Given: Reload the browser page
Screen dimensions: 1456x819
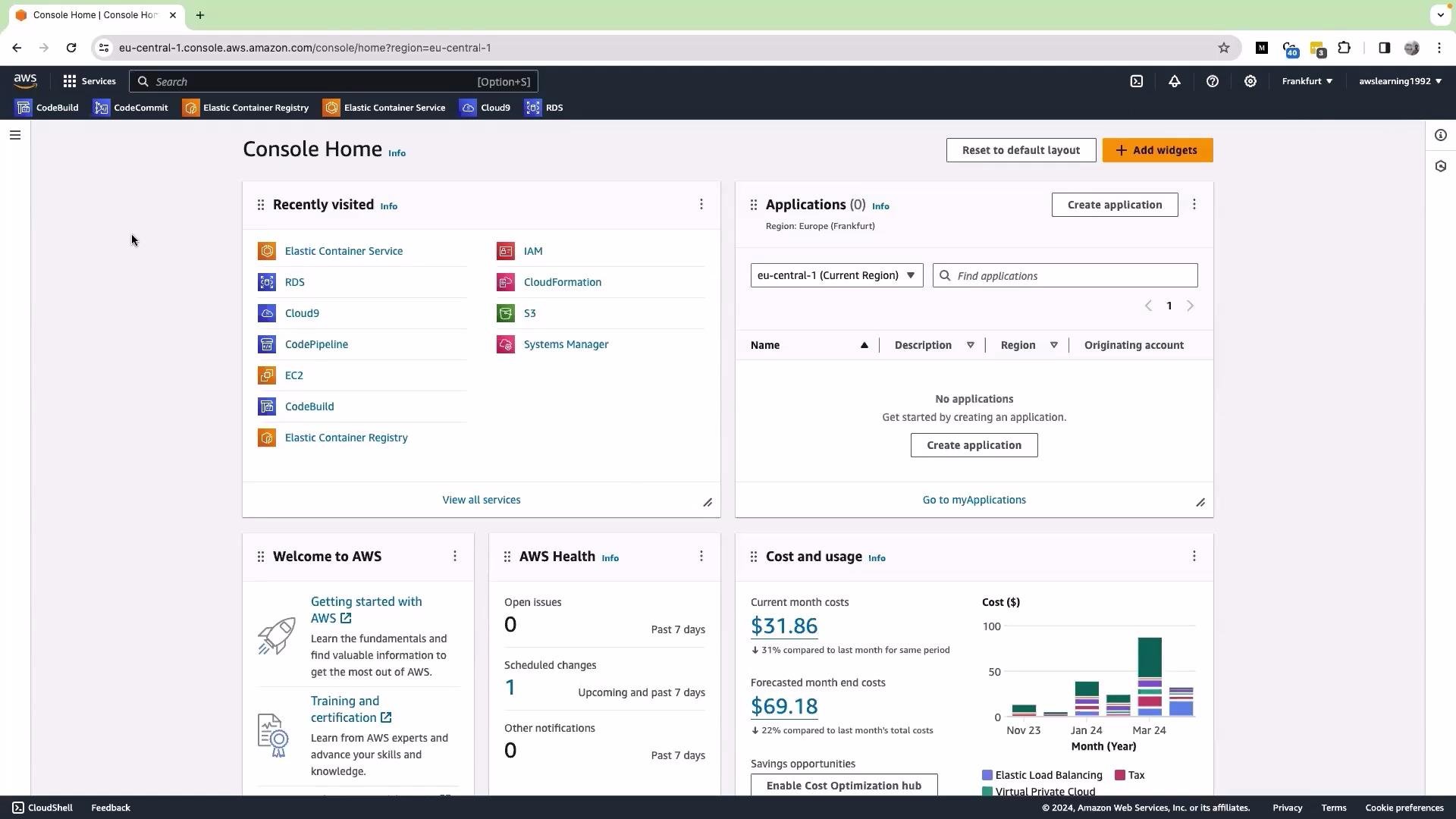Looking at the screenshot, I should (x=71, y=48).
